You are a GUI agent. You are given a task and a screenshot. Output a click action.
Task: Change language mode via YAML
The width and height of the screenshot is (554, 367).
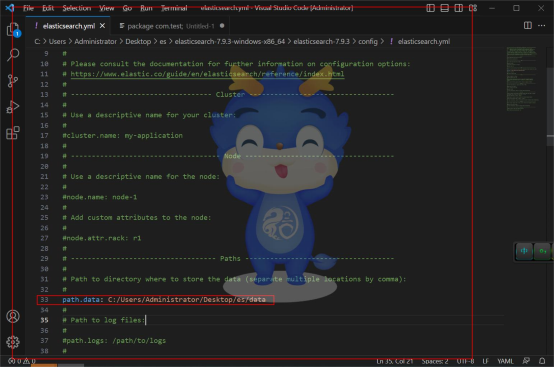[x=505, y=361]
